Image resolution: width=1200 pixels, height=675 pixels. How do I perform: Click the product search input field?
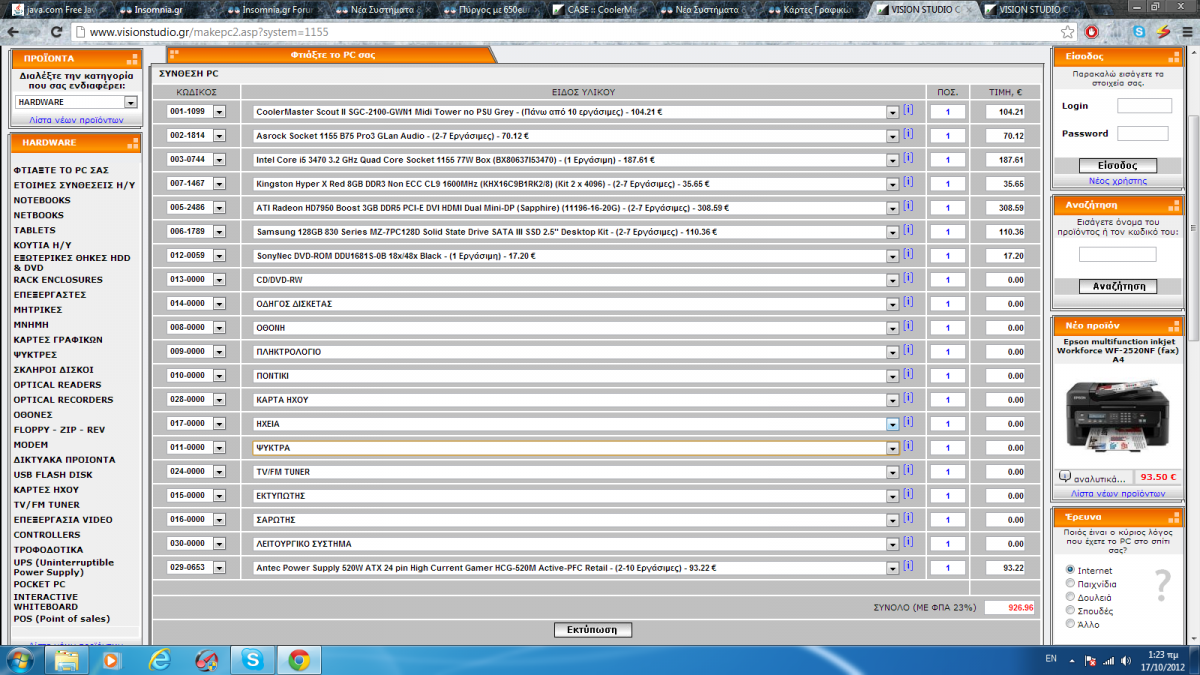pyautogui.click(x=1117, y=255)
